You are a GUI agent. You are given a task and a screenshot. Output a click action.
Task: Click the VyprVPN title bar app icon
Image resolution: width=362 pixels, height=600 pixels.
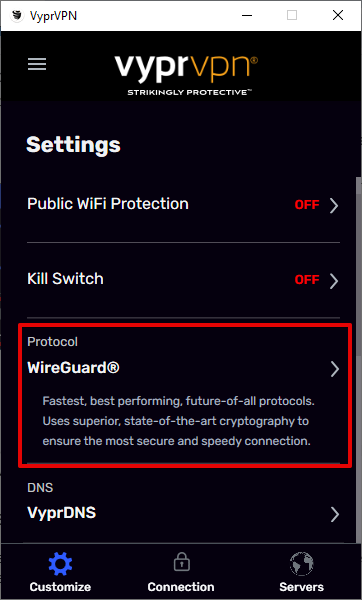[x=16, y=16]
